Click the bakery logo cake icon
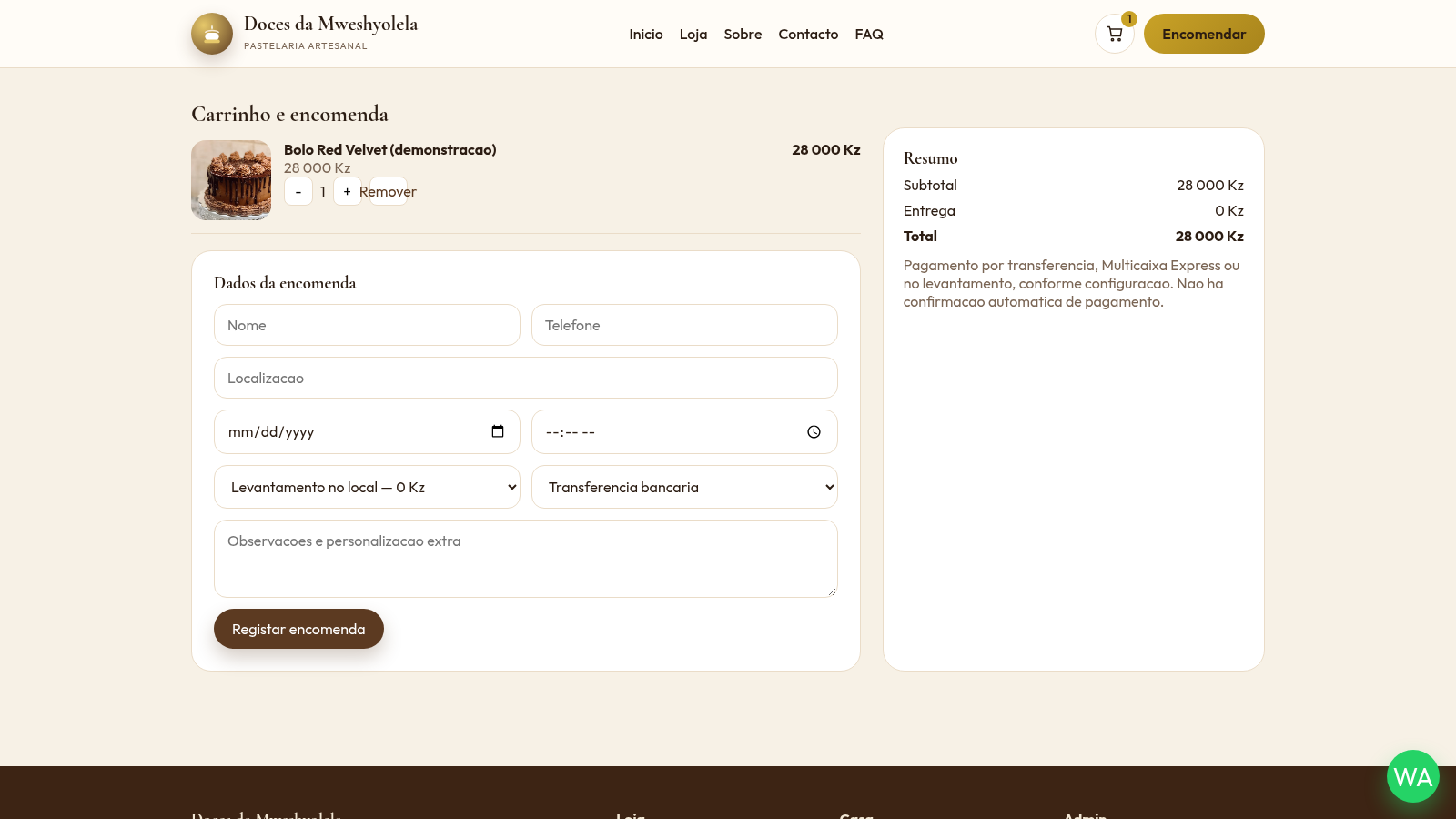The image size is (1456, 819). coord(212,34)
